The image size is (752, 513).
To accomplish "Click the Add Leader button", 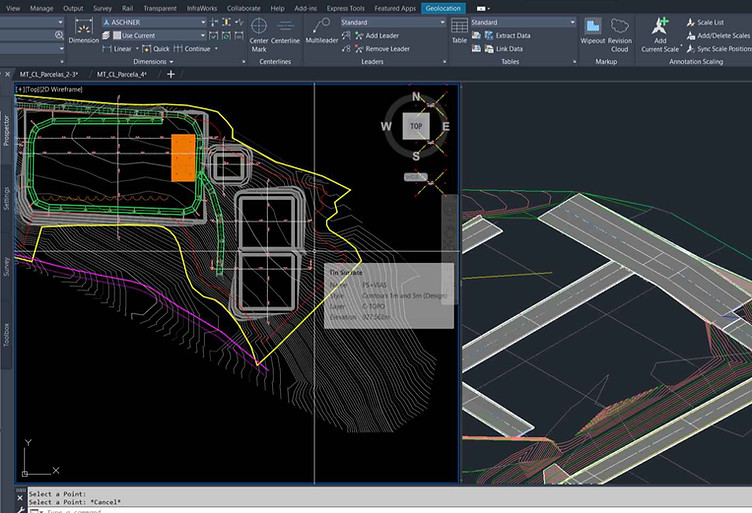I will tap(380, 35).
